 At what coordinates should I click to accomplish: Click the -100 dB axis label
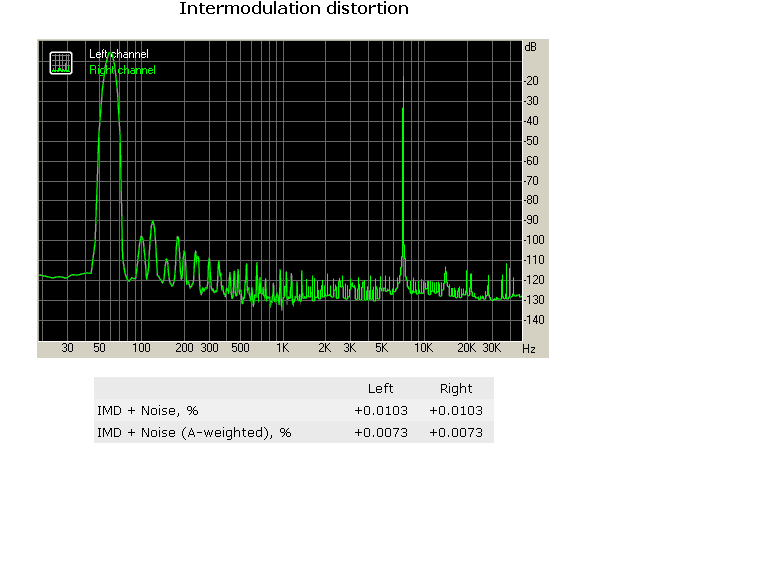[x=534, y=240]
